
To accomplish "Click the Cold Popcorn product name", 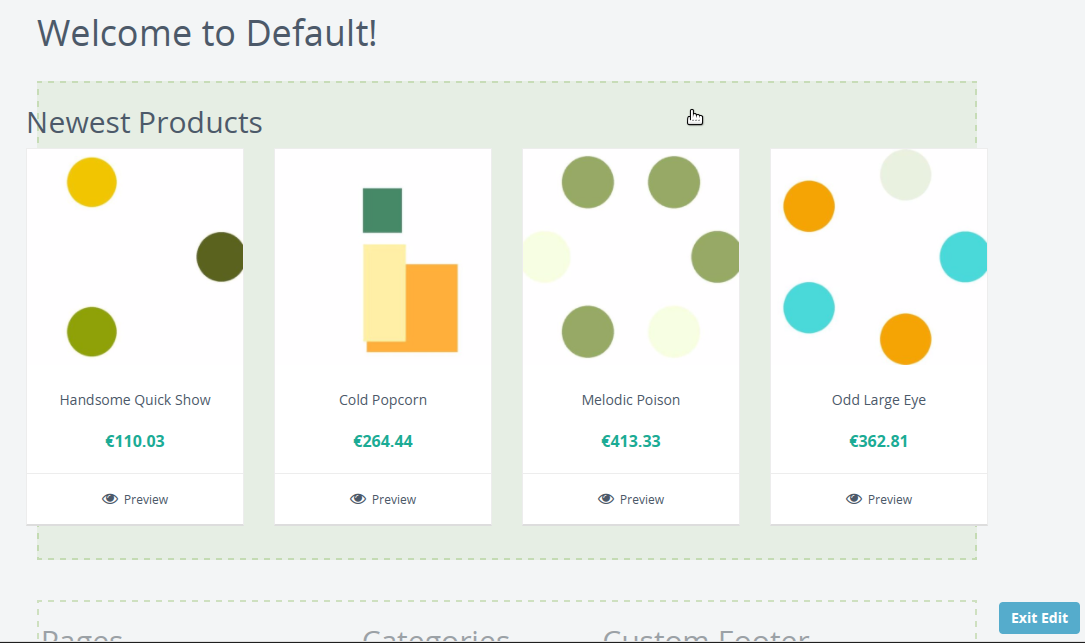I will point(383,400).
